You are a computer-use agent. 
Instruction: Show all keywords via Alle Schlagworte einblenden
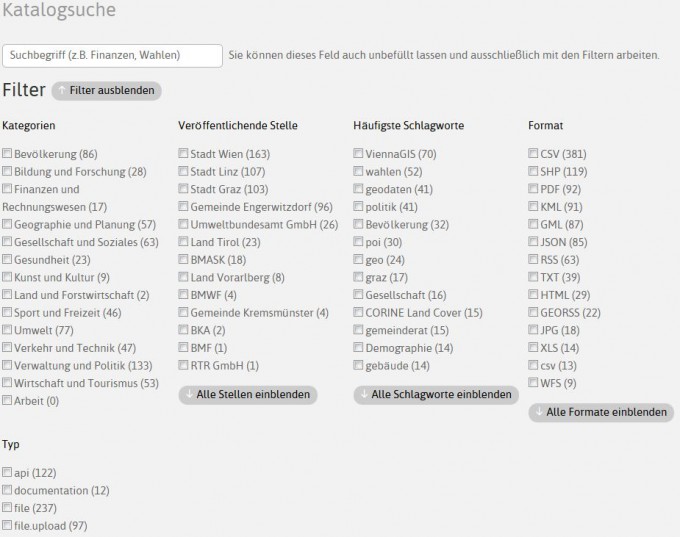point(436,395)
